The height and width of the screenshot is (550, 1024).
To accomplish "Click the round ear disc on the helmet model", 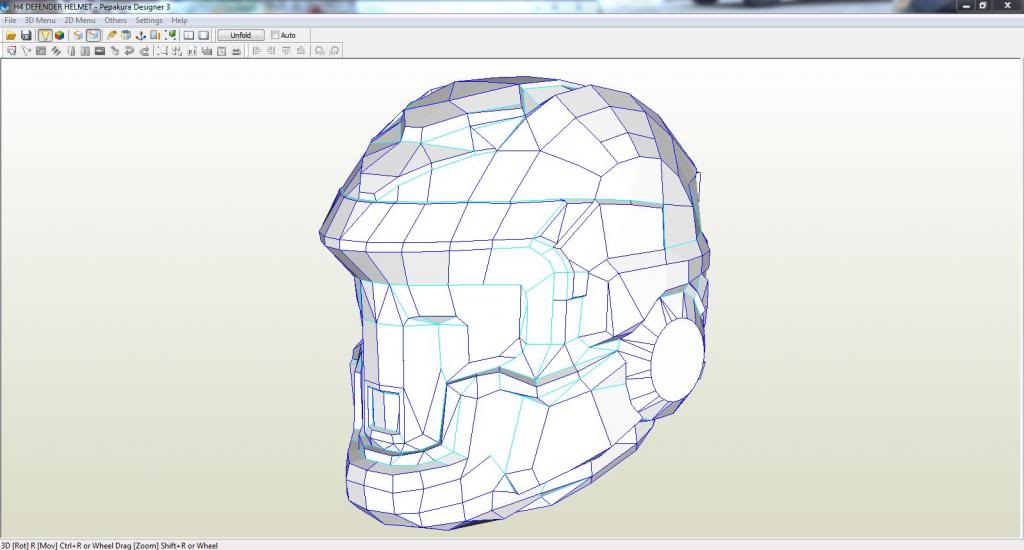I will click(678, 359).
